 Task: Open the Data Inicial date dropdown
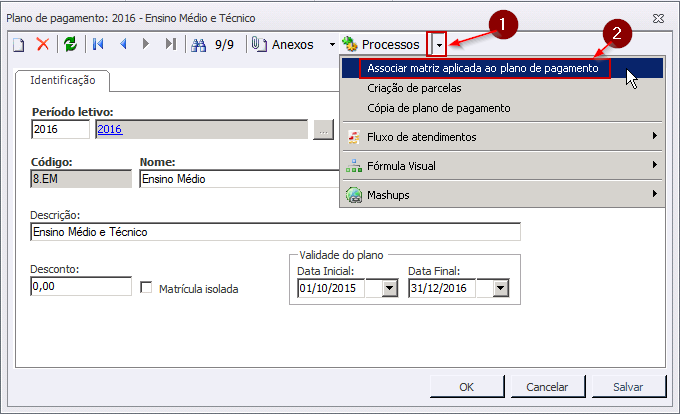pos(389,288)
